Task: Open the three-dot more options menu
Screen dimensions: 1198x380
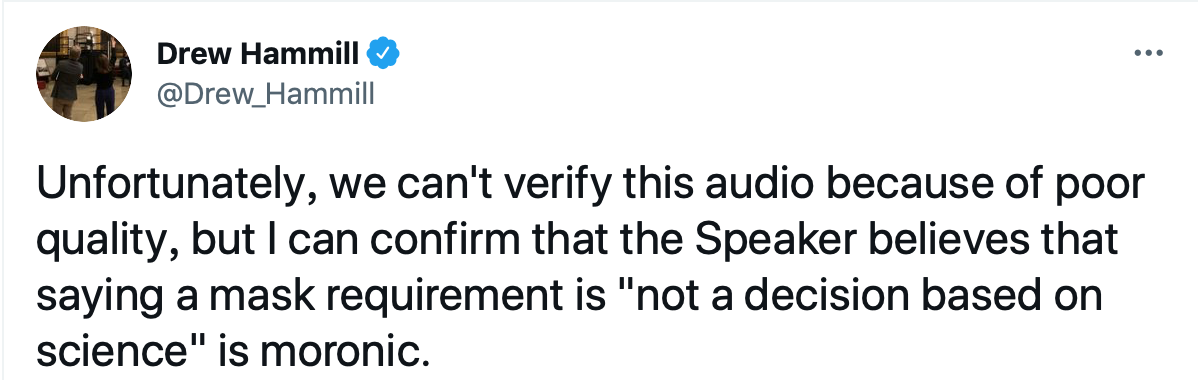Action: (x=1148, y=54)
